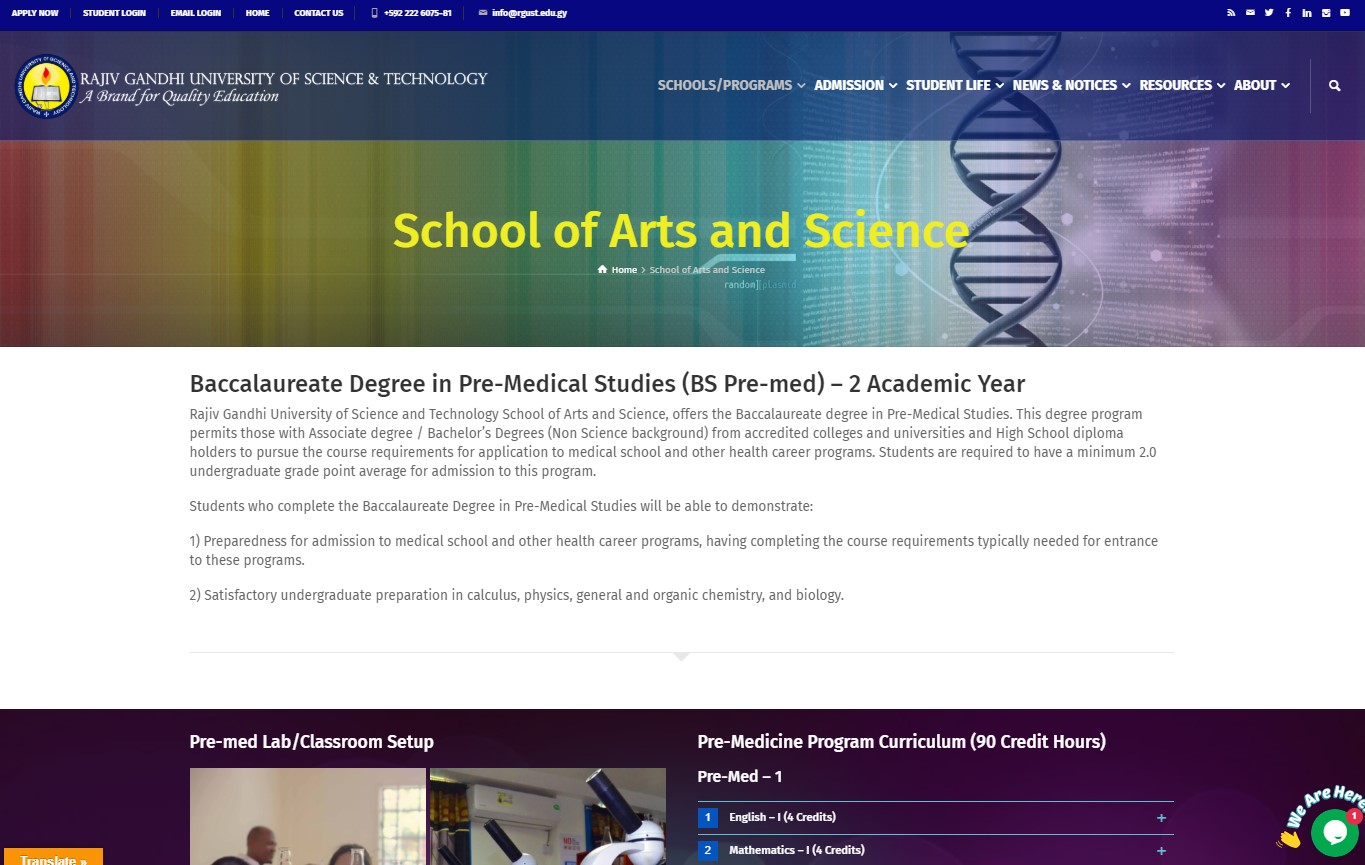Screen dimensions: 1365x865
Task: Open the Translate button
Action: point(52,857)
